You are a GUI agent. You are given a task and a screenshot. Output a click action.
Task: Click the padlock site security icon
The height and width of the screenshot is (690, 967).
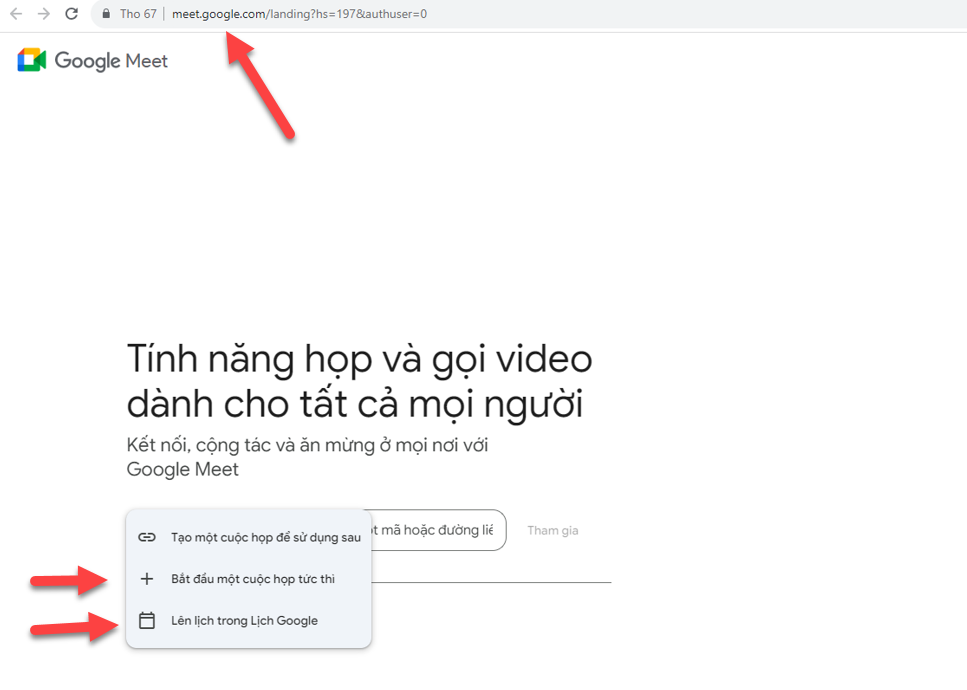pyautogui.click(x=106, y=14)
